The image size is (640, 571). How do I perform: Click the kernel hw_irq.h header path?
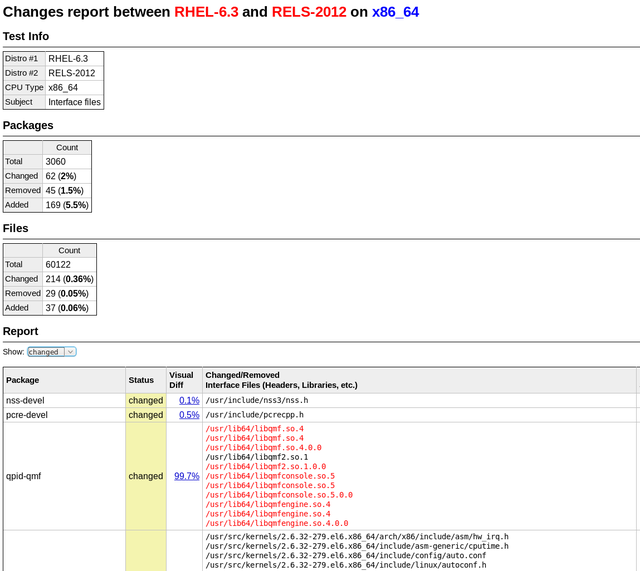pos(357,536)
